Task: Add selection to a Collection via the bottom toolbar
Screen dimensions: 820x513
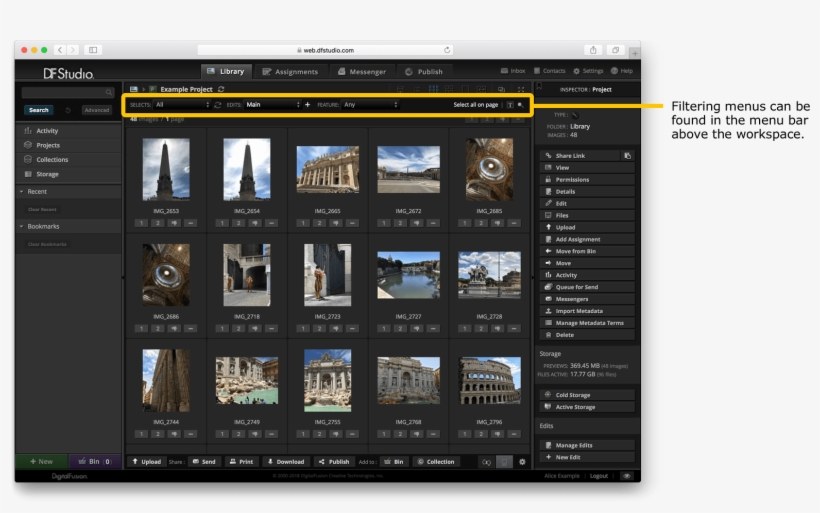Action: [x=436, y=462]
